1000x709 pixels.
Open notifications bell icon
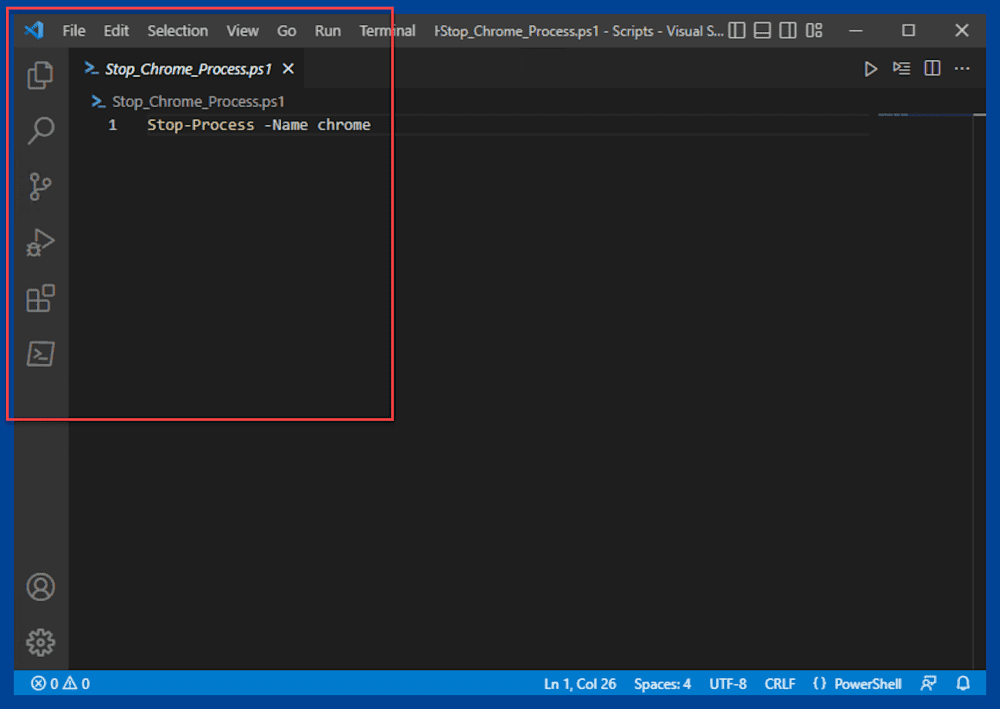963,683
